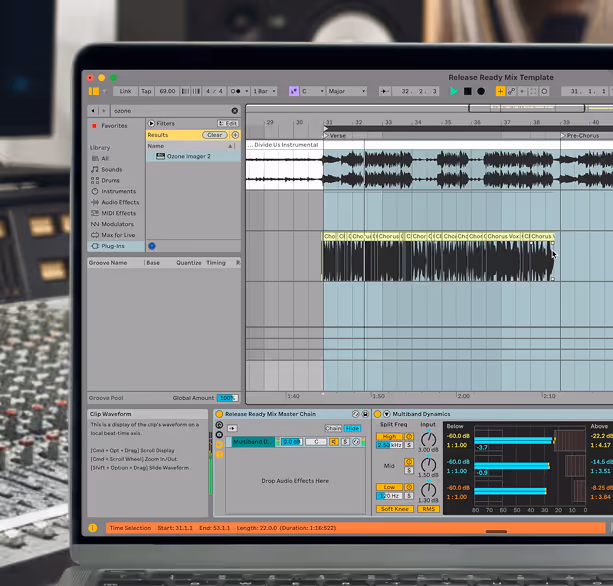The image size is (613, 586).
Task: Solo the High band with S button
Action: 409,445
